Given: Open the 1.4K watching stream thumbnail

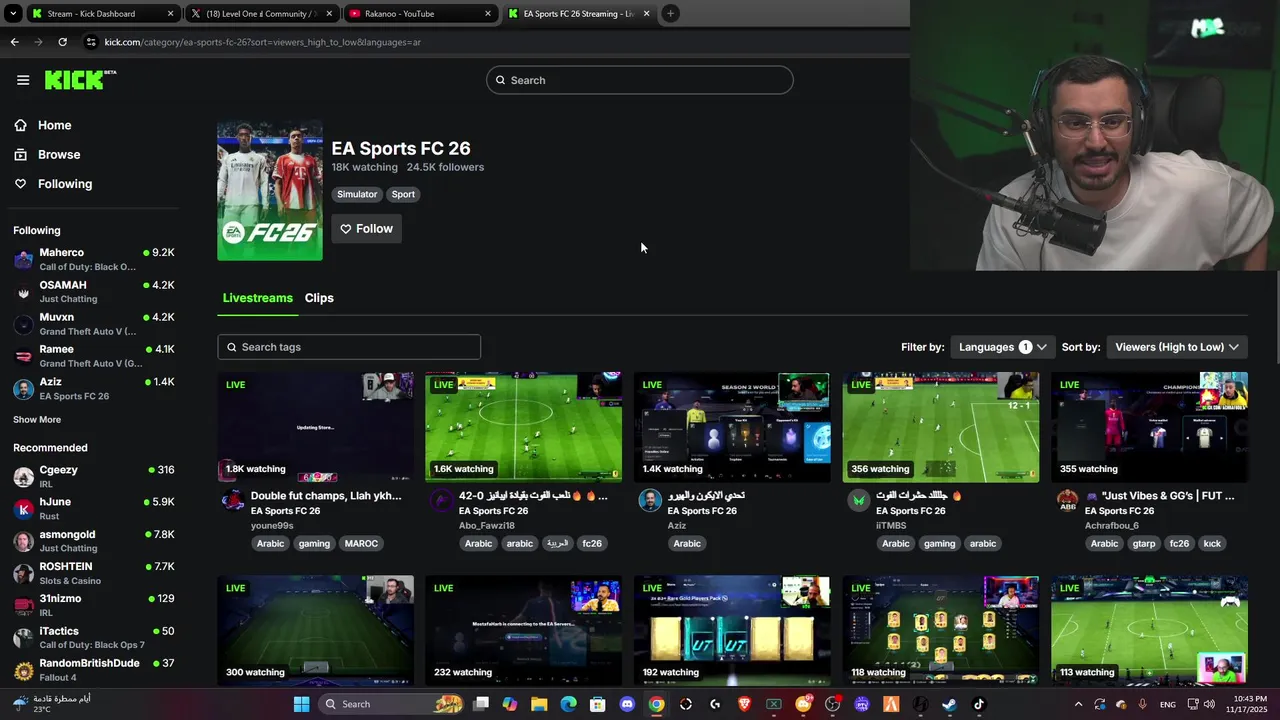Looking at the screenshot, I should [x=732, y=427].
